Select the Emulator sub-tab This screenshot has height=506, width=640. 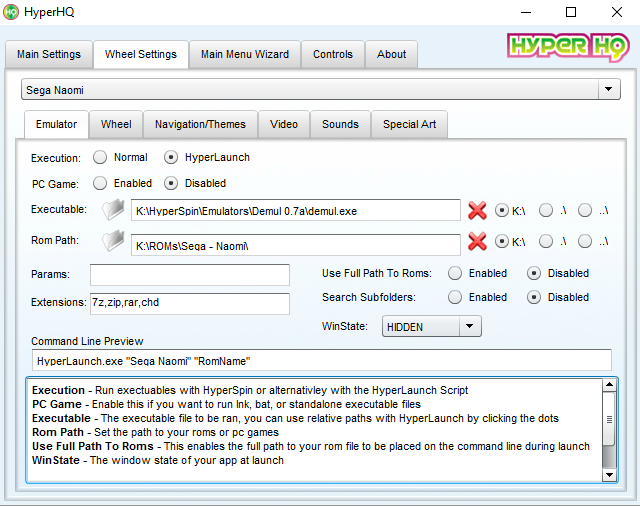[x=56, y=124]
